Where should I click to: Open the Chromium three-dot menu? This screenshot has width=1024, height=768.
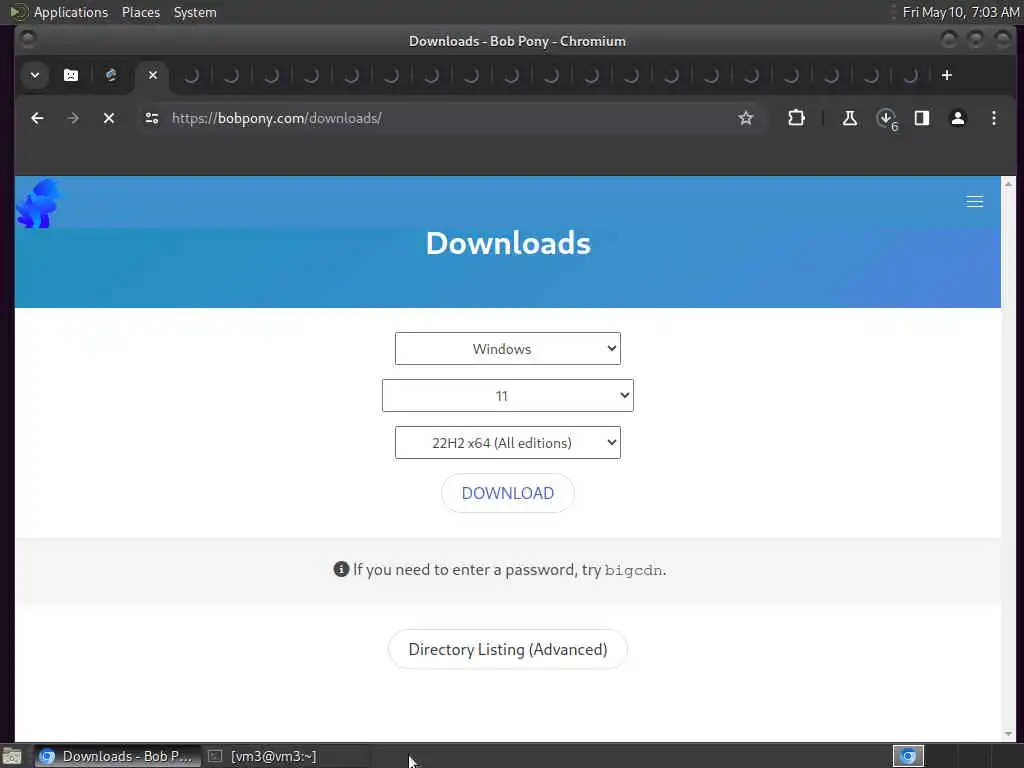[x=994, y=118]
